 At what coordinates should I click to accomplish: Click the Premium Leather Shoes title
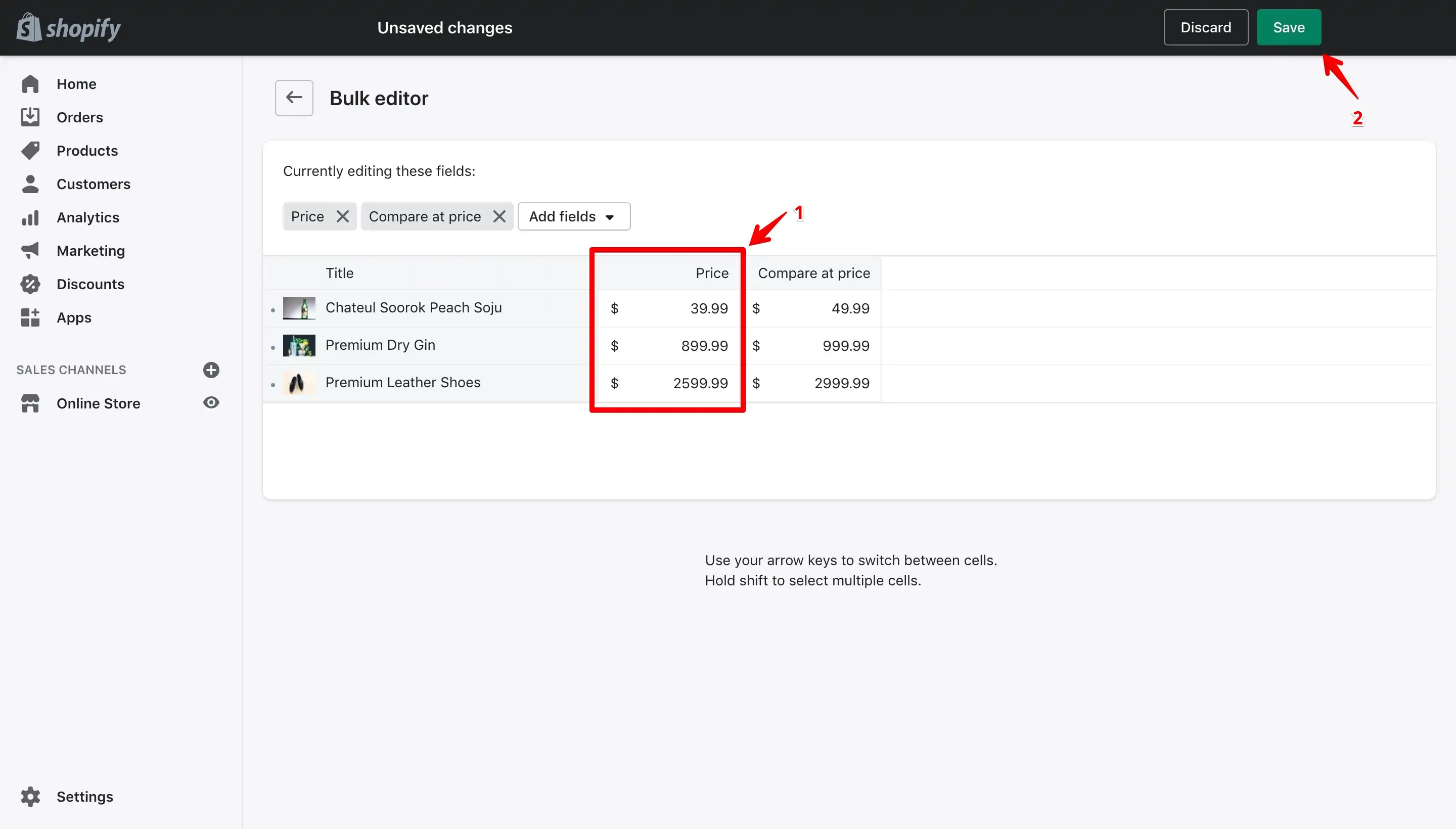pyautogui.click(x=402, y=383)
